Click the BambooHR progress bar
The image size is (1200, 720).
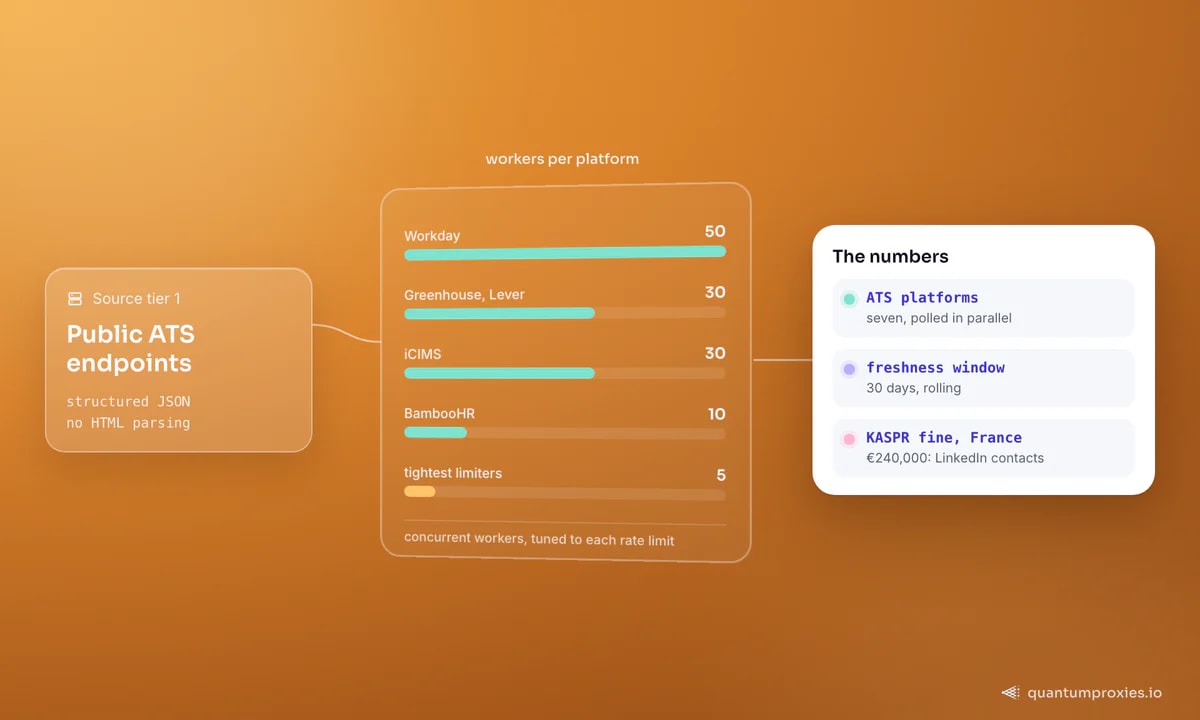click(x=565, y=432)
